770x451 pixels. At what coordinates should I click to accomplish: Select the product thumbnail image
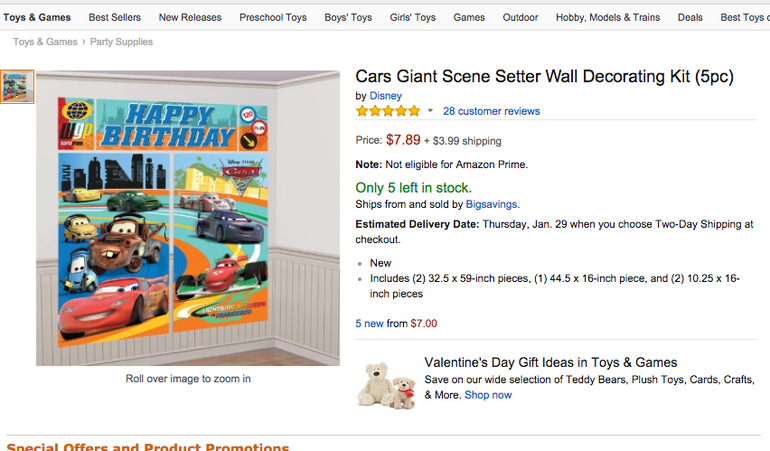17,86
